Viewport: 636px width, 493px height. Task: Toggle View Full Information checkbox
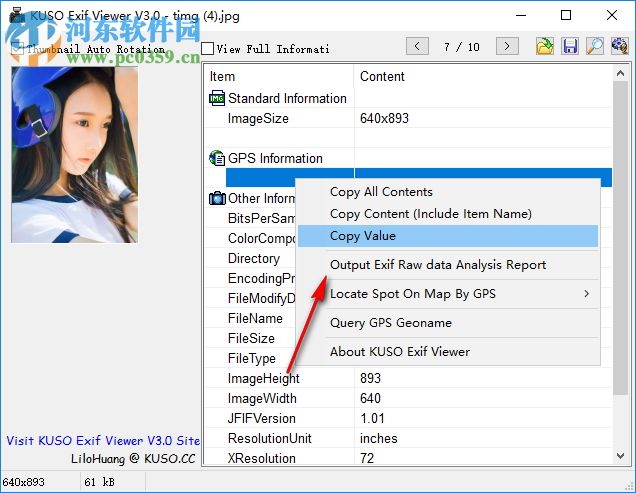(207, 49)
